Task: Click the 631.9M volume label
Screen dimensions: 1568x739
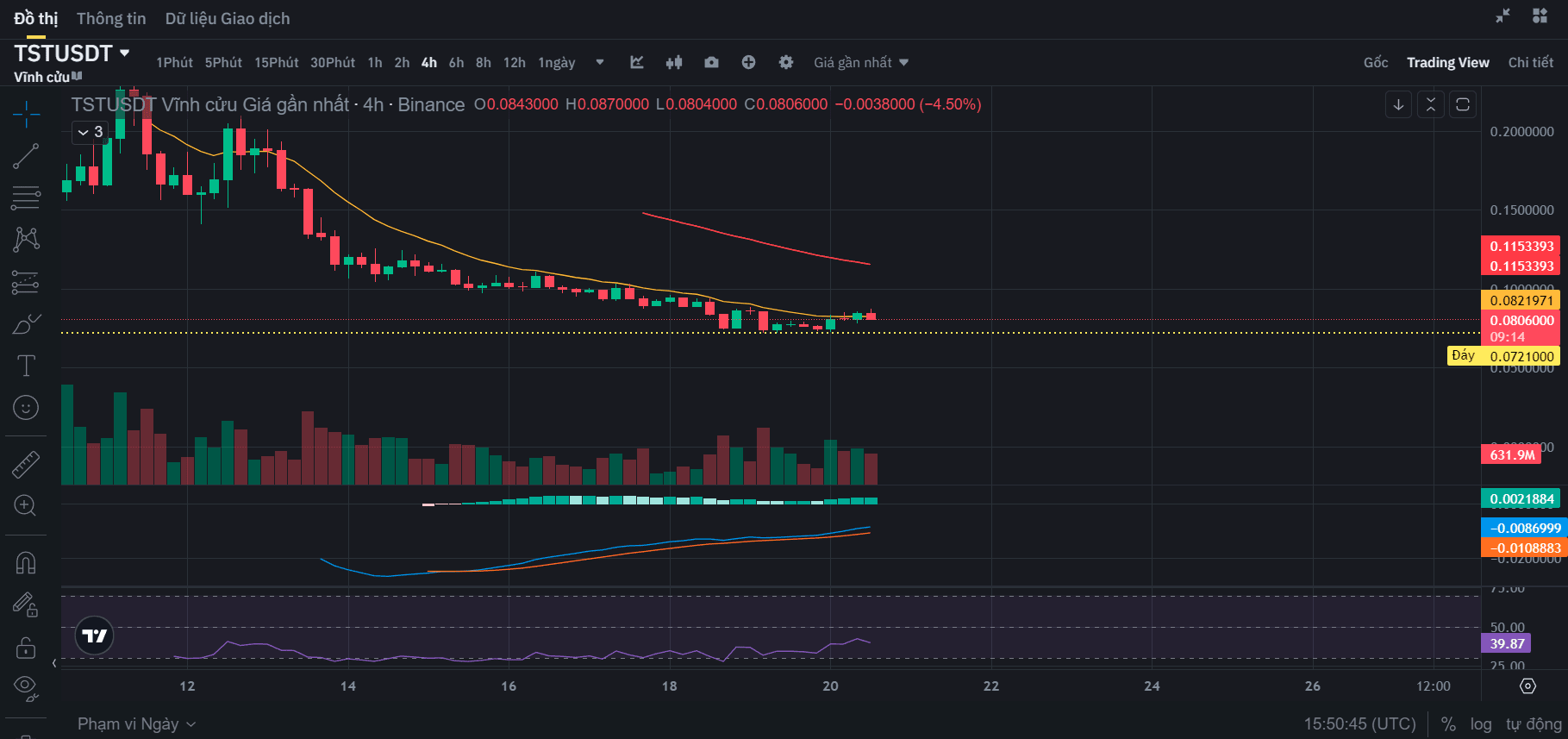Action: pyautogui.click(x=1512, y=454)
